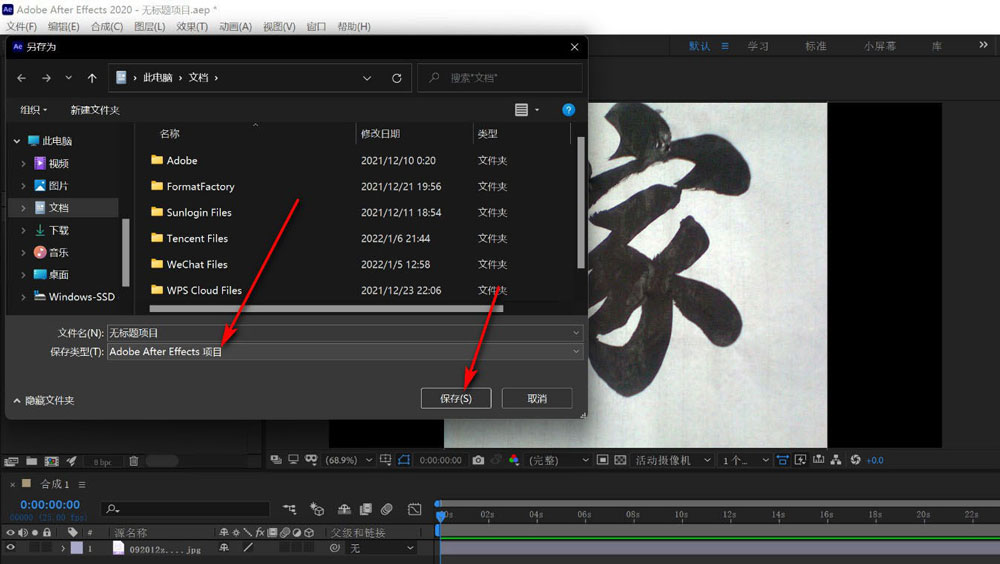1000x564 pixels.
Task: Click the 文件名 input field
Action: (340, 333)
